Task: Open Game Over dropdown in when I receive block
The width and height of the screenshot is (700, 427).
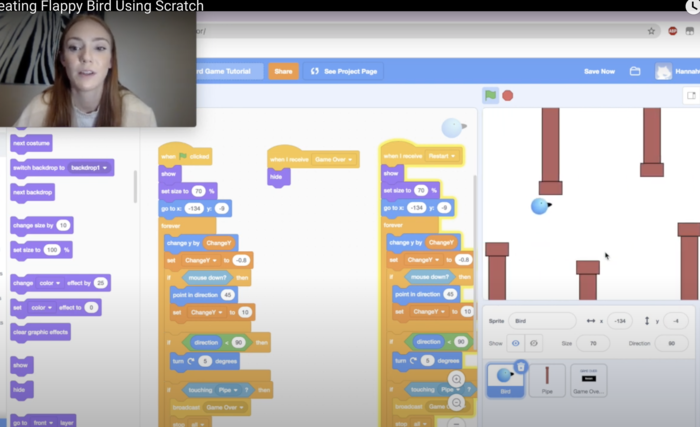Action: [x=333, y=159]
